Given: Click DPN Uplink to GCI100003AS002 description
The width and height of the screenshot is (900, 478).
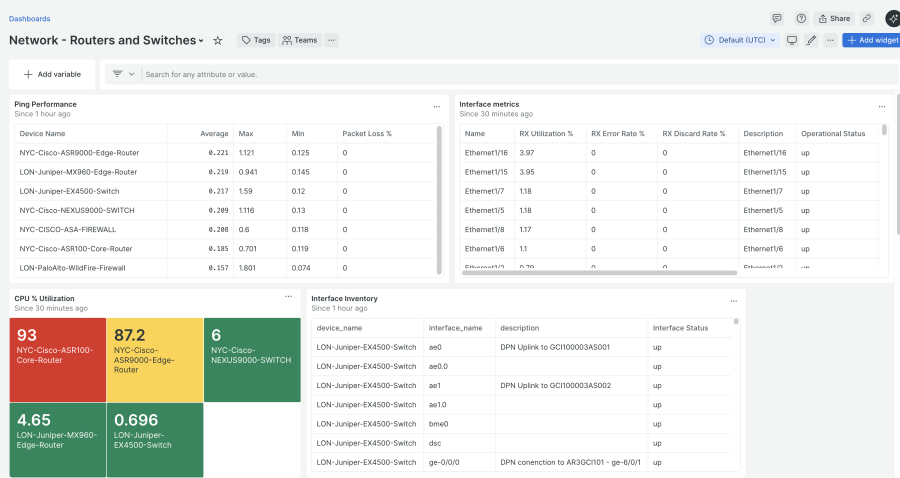Looking at the screenshot, I should [556, 386].
